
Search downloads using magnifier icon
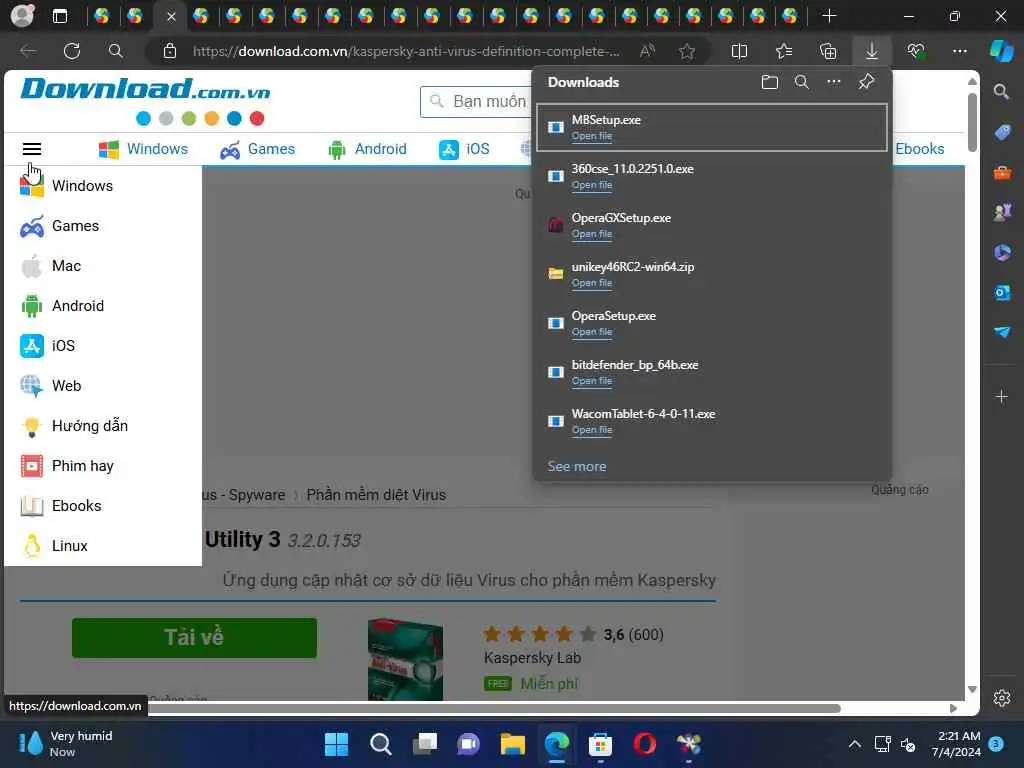pos(802,82)
